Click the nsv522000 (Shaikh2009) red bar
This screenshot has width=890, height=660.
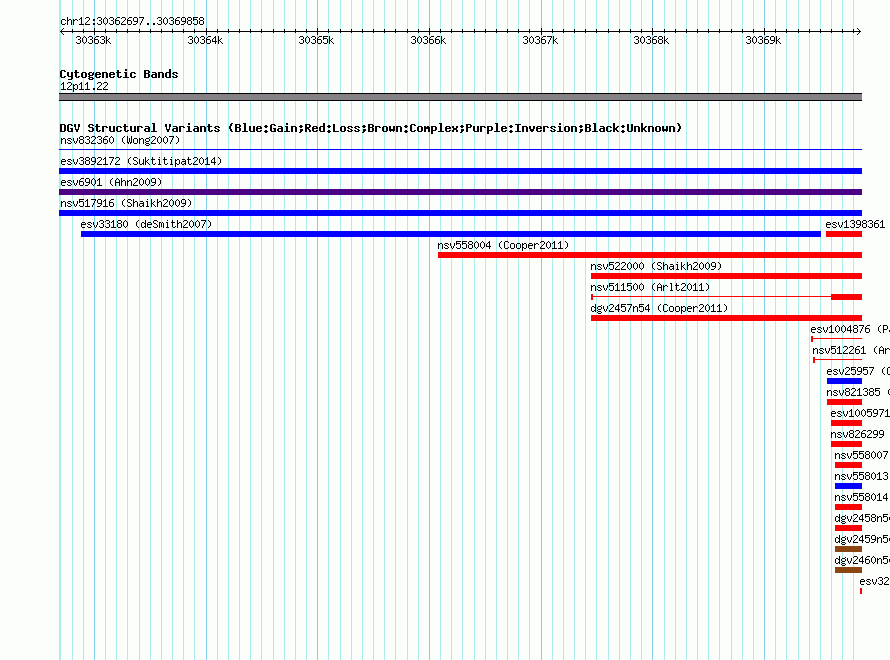[x=727, y=276]
